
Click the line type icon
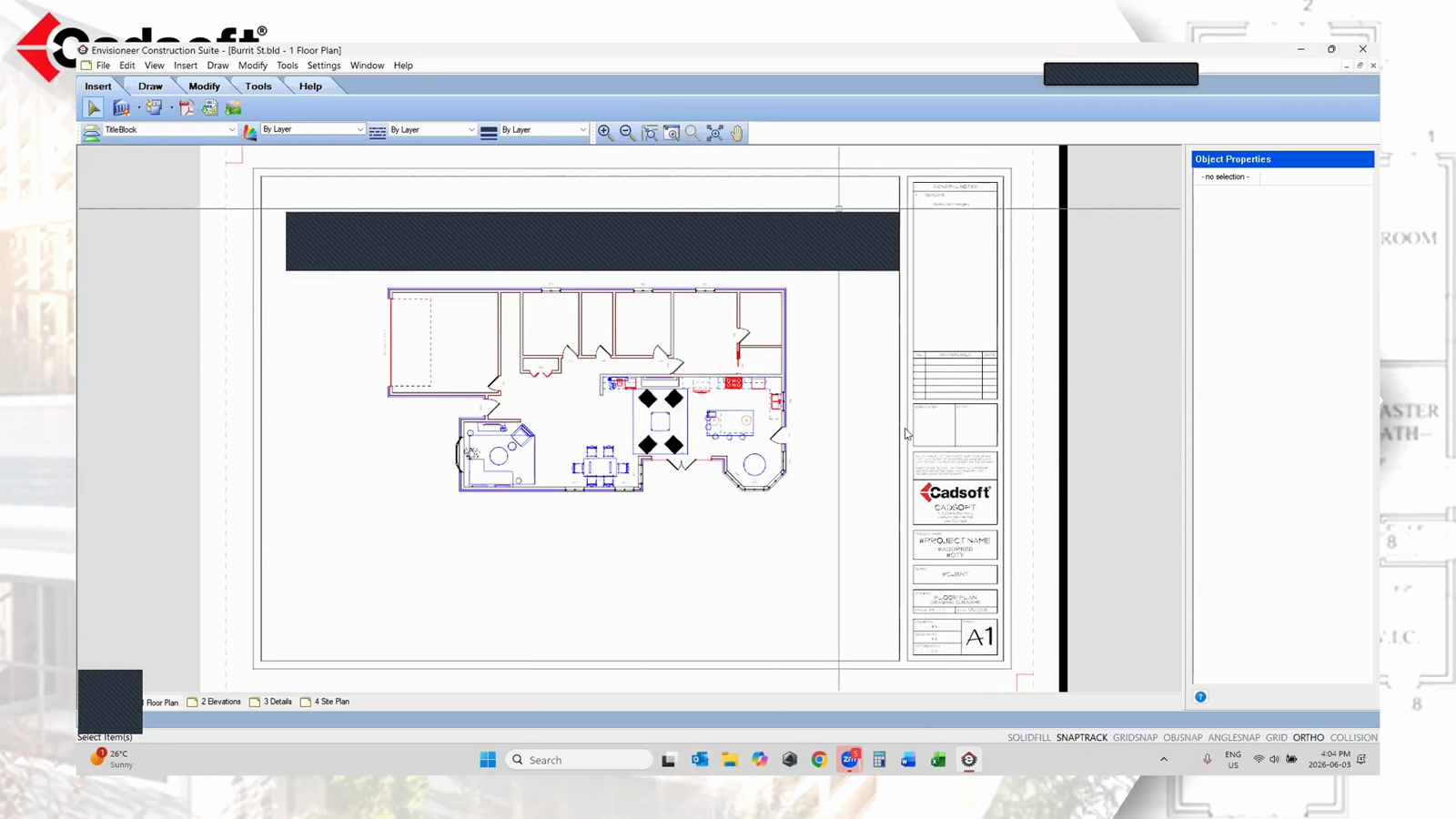pos(378,133)
